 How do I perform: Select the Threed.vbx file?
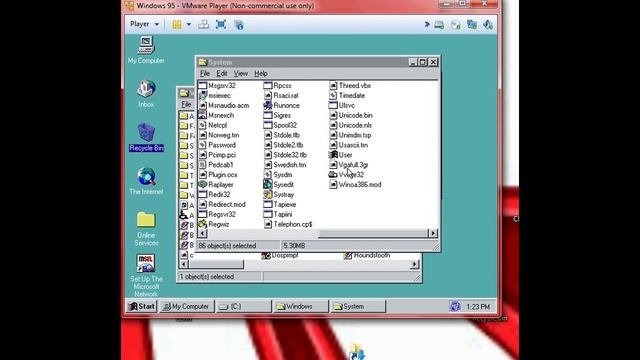[350, 86]
